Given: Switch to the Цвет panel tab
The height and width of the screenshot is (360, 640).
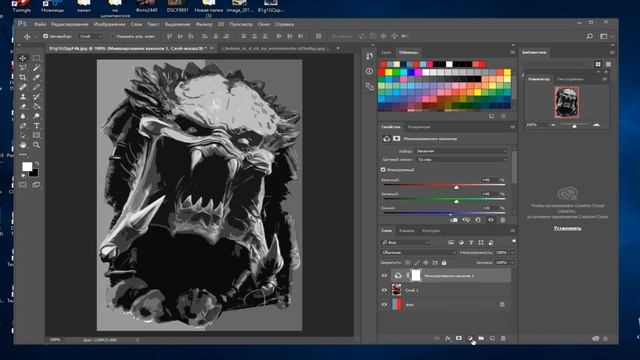Looking at the screenshot, I should pyautogui.click(x=386, y=53).
